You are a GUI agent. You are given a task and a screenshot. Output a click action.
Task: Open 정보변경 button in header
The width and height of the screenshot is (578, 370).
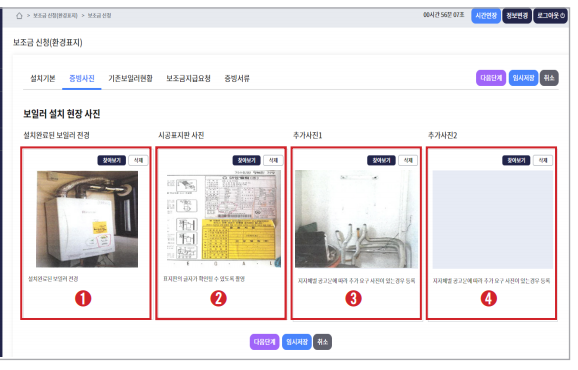coord(517,16)
